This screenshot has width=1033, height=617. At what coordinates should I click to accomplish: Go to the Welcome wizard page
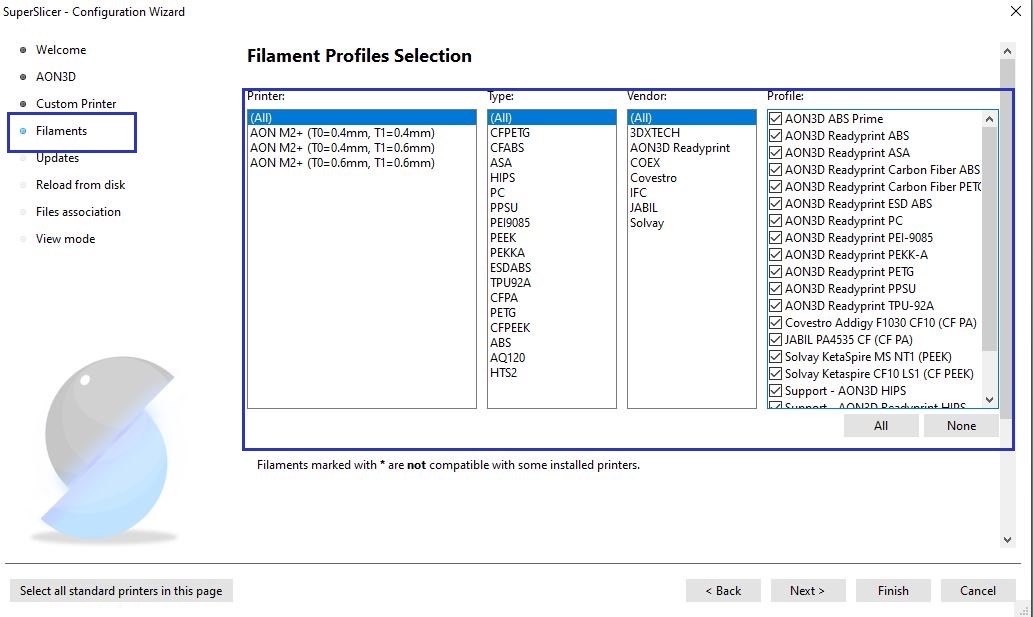point(61,50)
